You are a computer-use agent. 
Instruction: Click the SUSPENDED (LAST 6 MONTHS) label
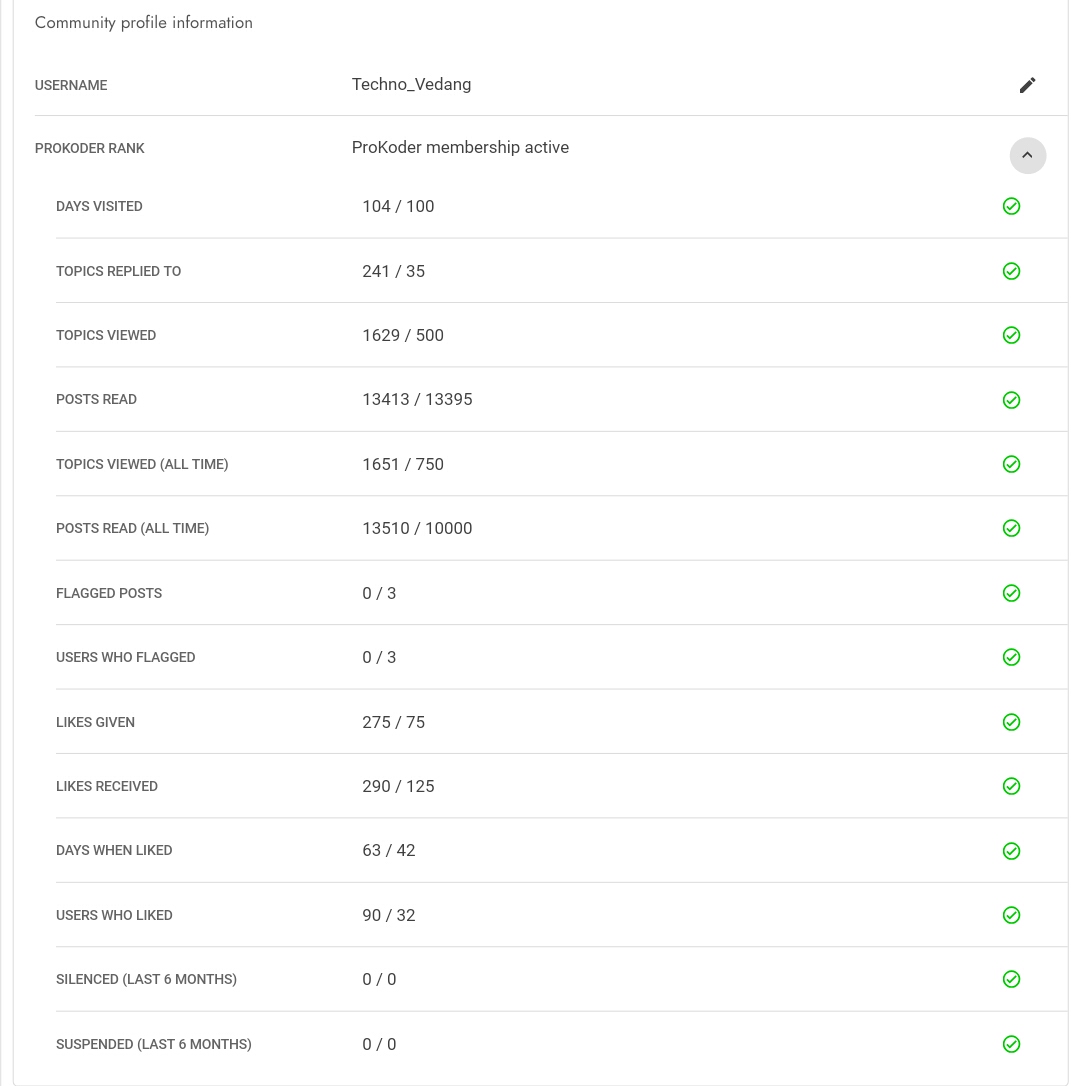[154, 1044]
